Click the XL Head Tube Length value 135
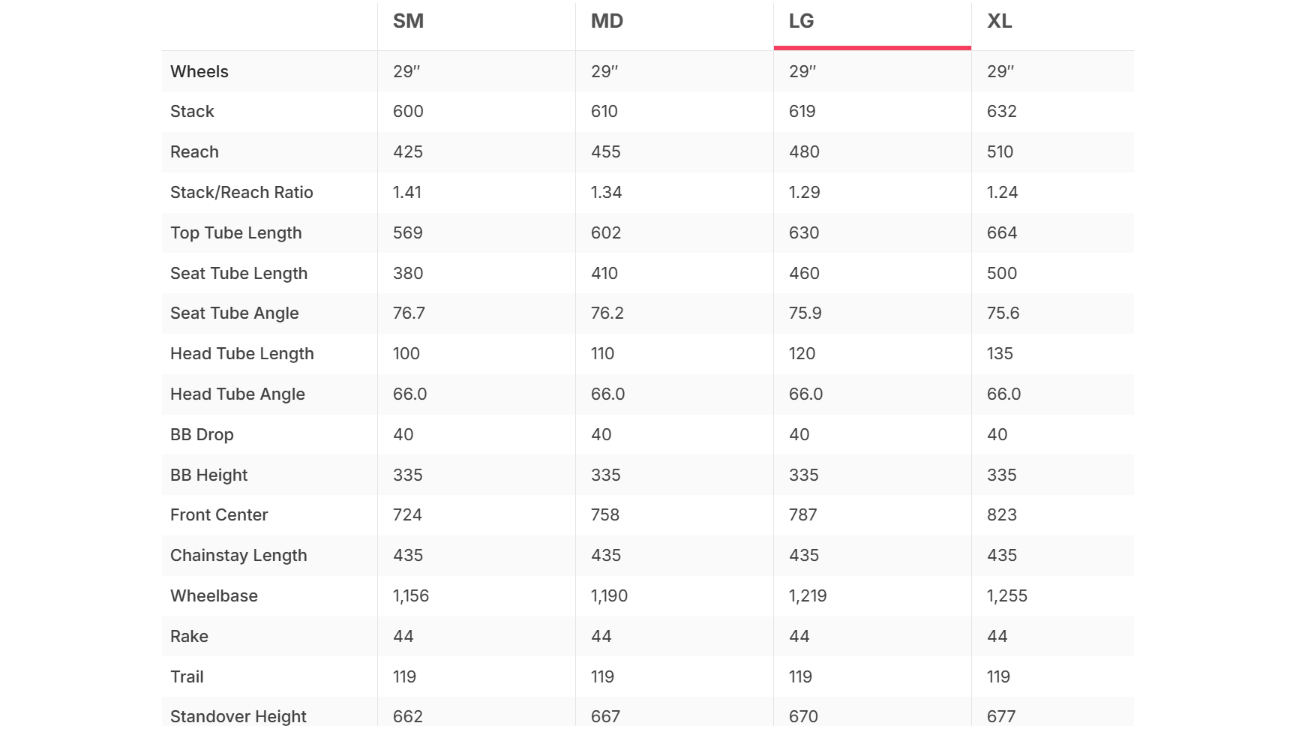Screen dimensions: 1296x730 coord(1000,354)
